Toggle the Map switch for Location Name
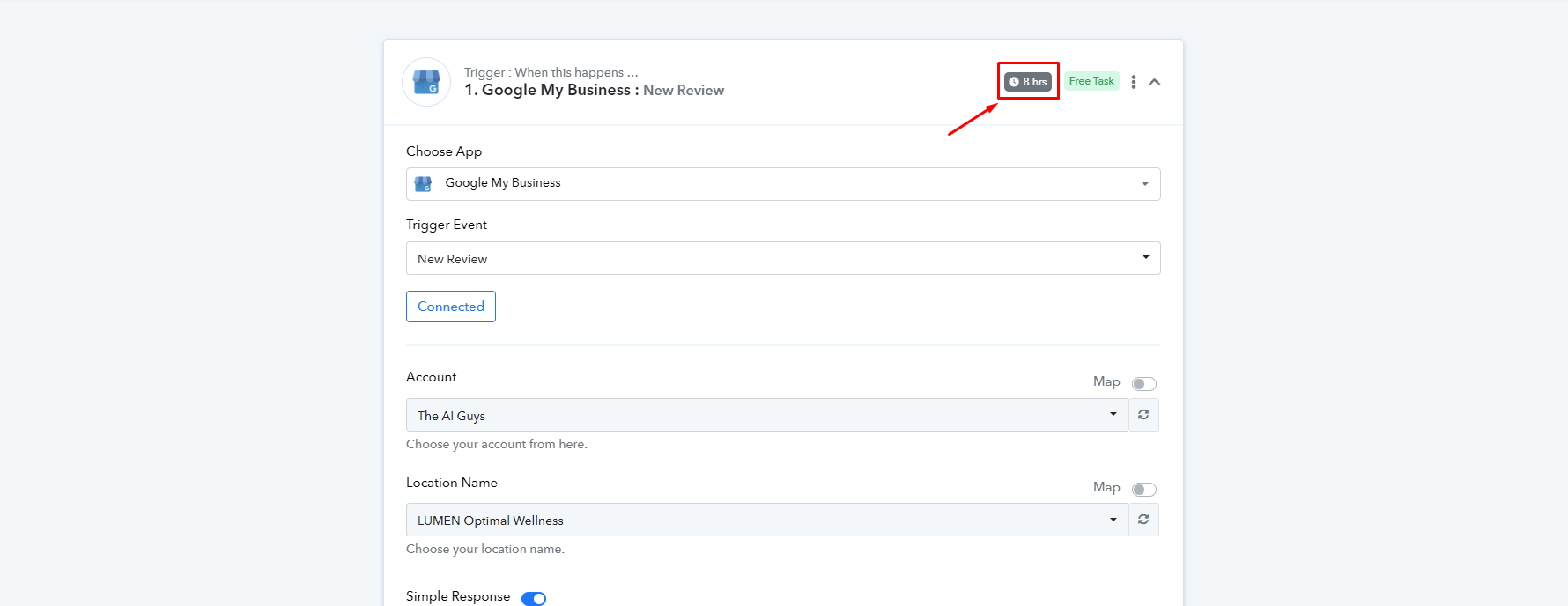This screenshot has height=606, width=1568. pyautogui.click(x=1144, y=490)
